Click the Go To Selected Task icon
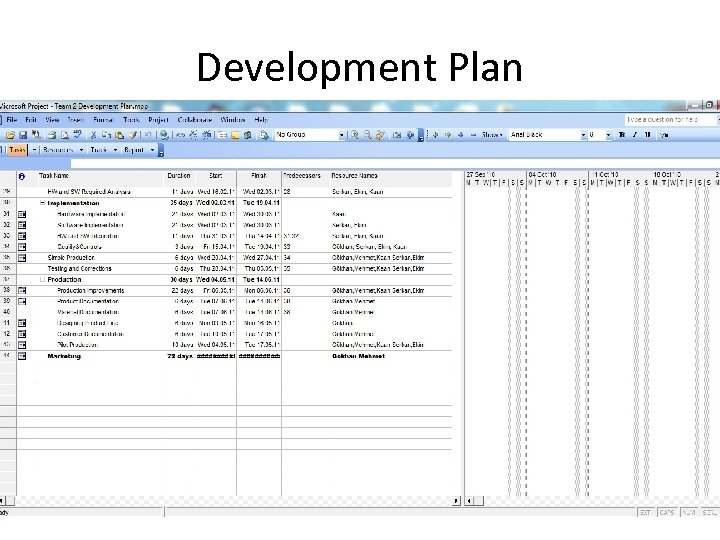 point(381,135)
